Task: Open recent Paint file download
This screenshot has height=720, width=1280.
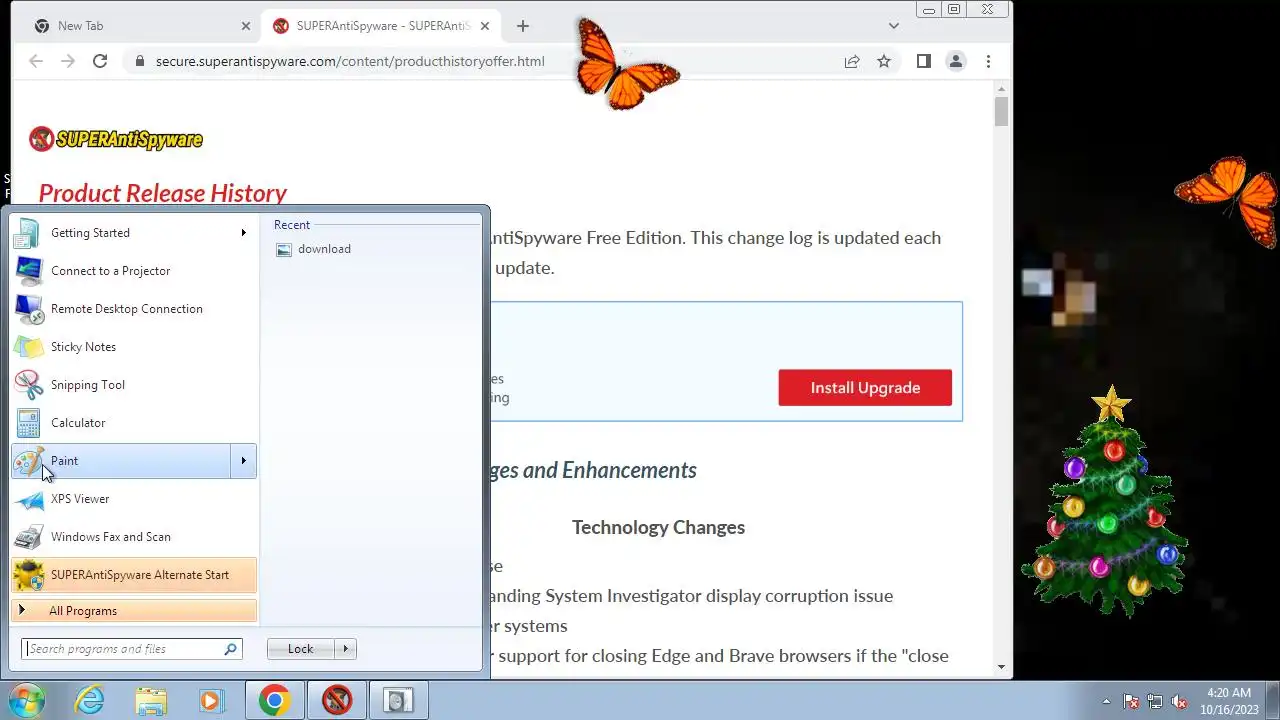Action: [x=313, y=249]
